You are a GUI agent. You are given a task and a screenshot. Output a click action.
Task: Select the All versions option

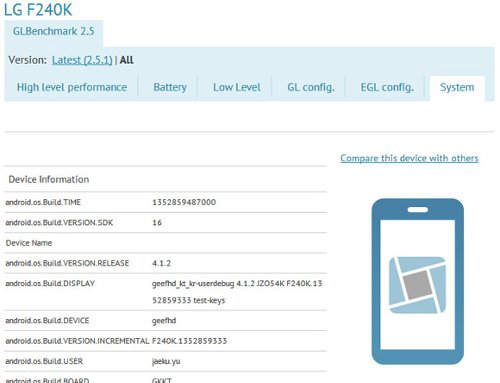pyautogui.click(x=126, y=60)
